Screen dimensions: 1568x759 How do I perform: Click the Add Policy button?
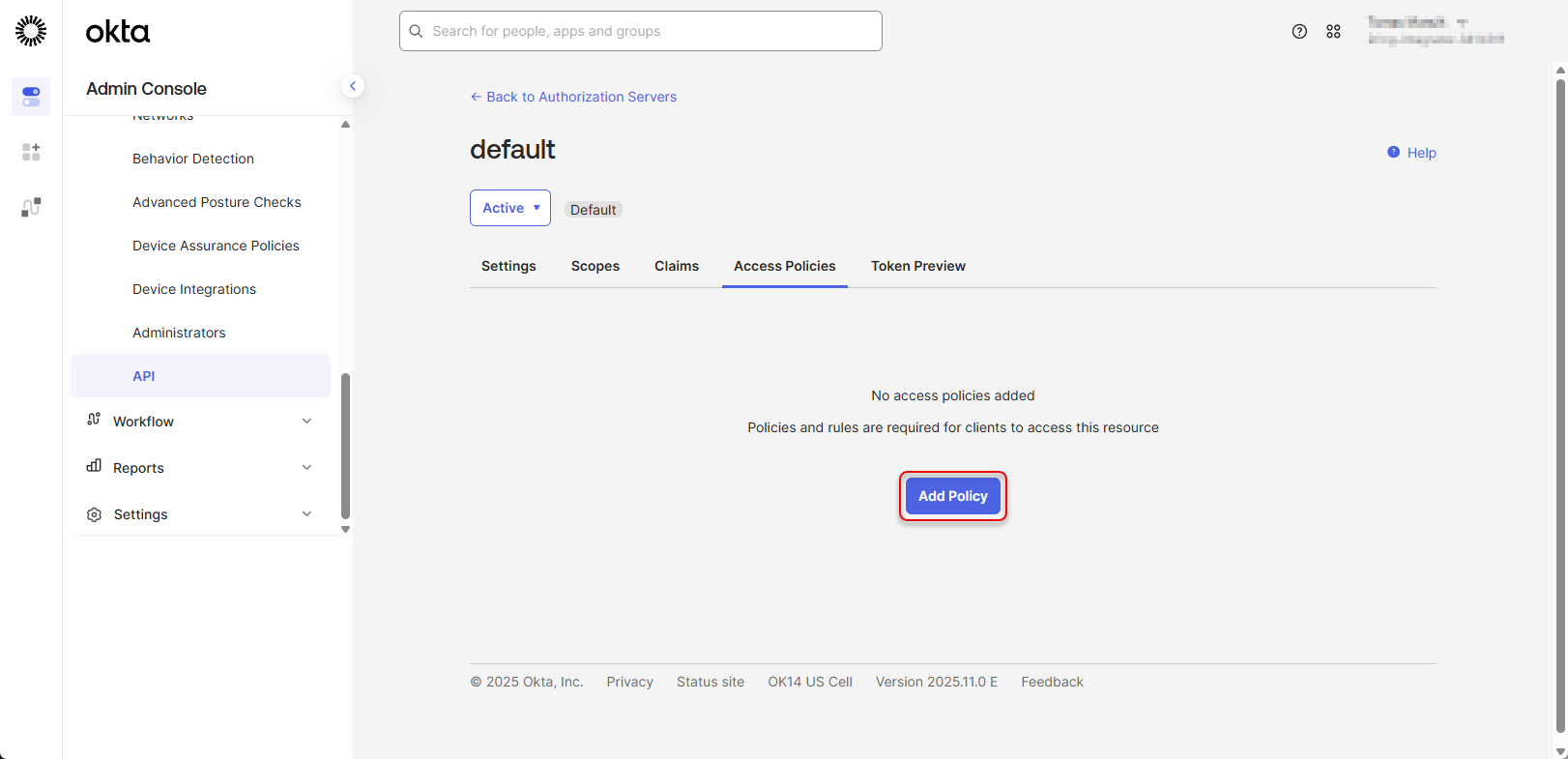pos(952,496)
